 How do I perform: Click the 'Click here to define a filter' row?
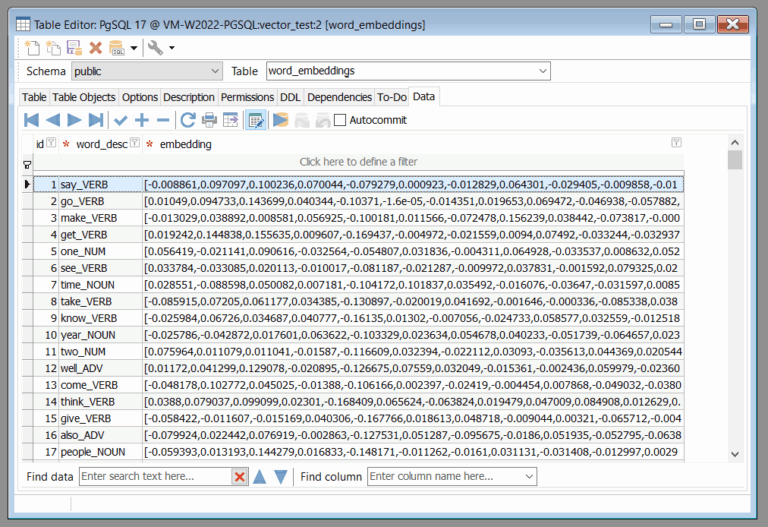[358, 162]
